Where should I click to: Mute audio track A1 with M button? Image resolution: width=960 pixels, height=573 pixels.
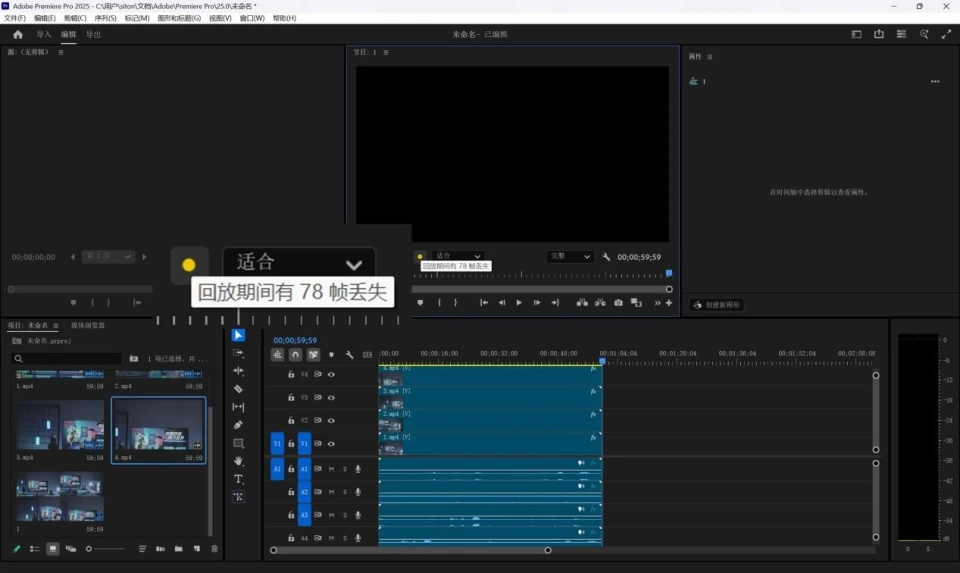331,468
